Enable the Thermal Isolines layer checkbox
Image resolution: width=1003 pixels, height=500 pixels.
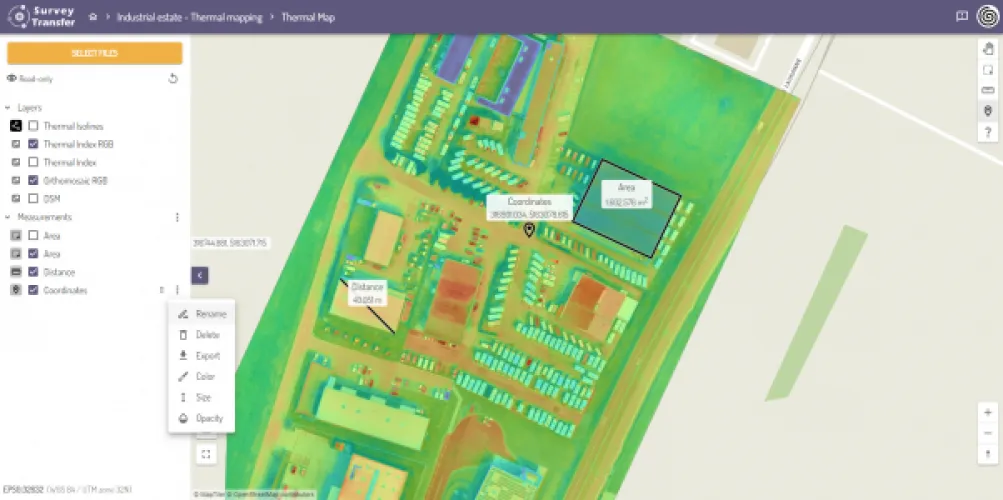(x=34, y=126)
